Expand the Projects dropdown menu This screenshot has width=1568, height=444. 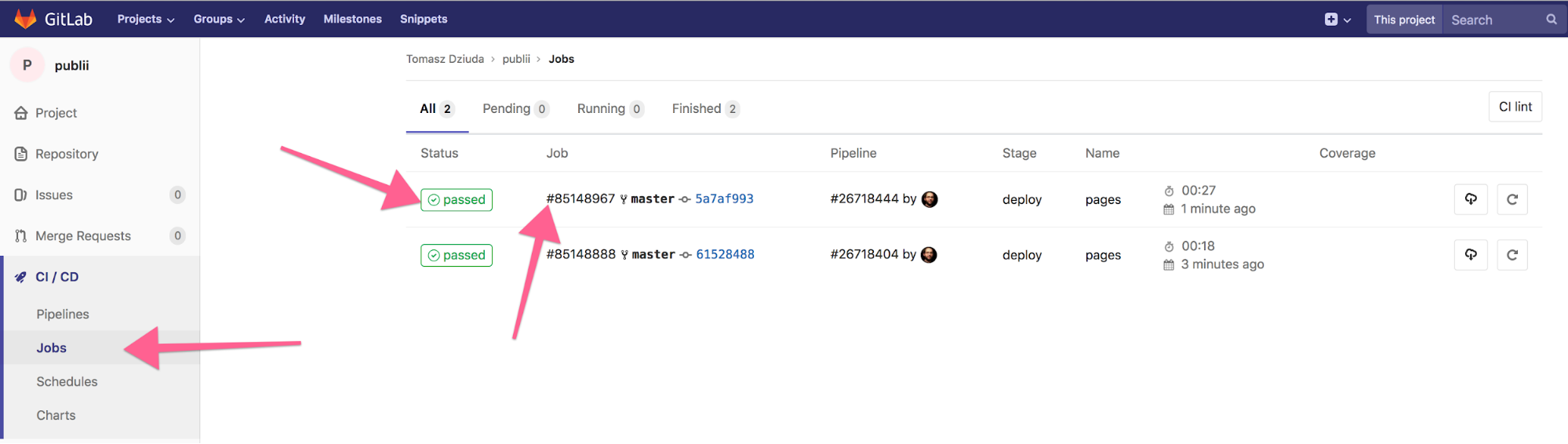(145, 19)
